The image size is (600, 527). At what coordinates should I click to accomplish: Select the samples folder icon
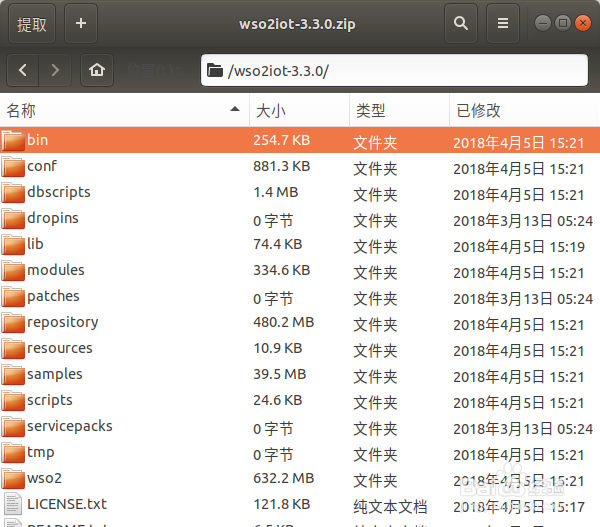click(13, 375)
